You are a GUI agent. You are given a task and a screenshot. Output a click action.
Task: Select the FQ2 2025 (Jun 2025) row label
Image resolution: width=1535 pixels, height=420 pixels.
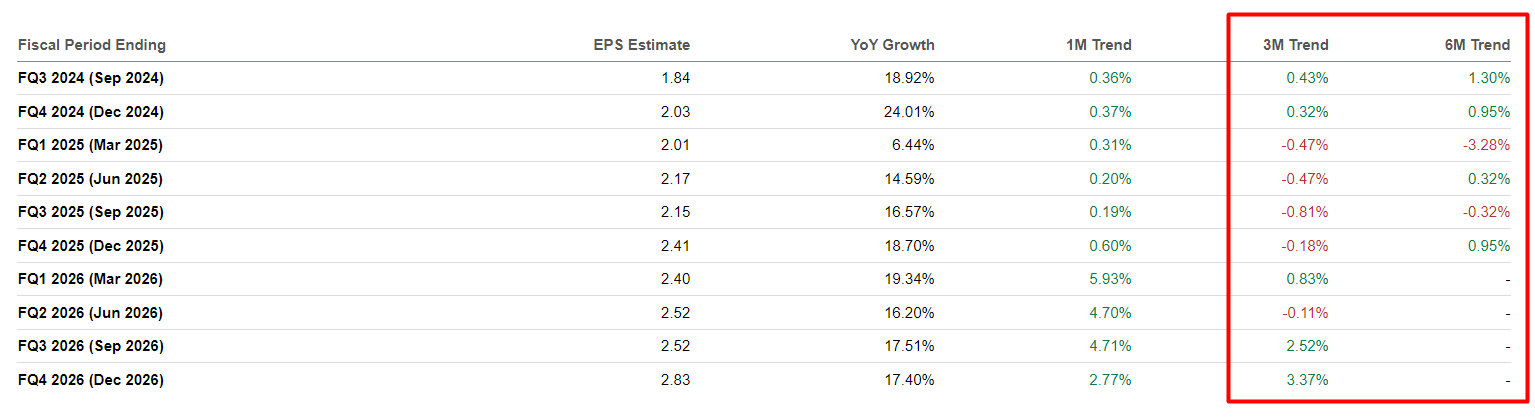(x=90, y=179)
